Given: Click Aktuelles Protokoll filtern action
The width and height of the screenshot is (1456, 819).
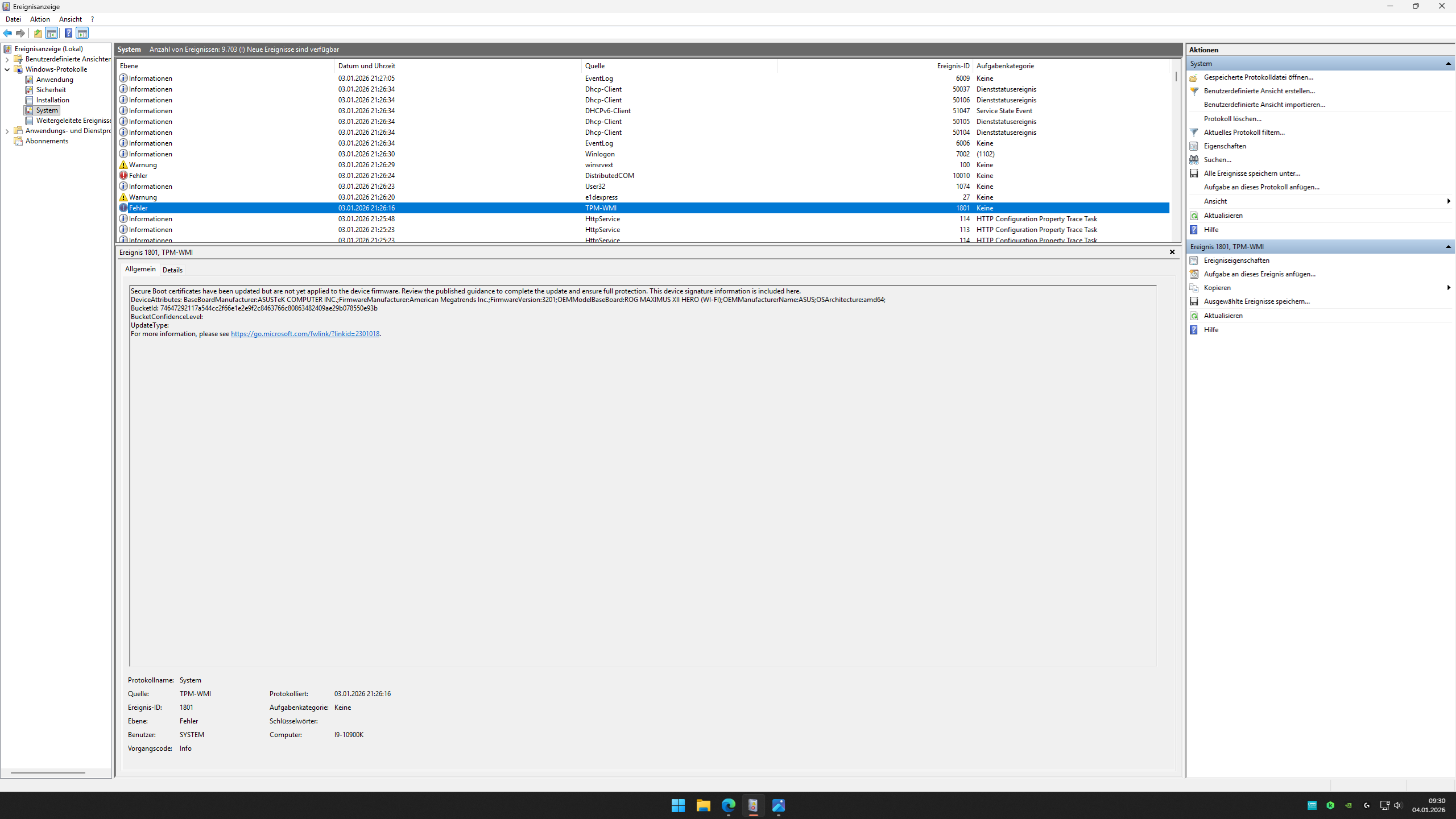Looking at the screenshot, I should (x=1244, y=133).
